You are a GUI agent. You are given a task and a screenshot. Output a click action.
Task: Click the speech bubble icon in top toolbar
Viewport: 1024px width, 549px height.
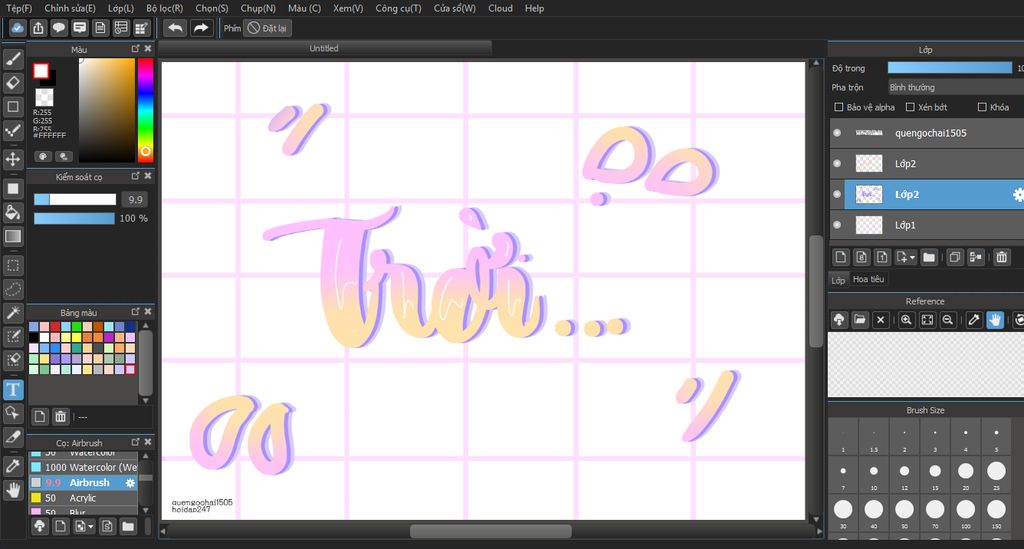[x=59, y=28]
